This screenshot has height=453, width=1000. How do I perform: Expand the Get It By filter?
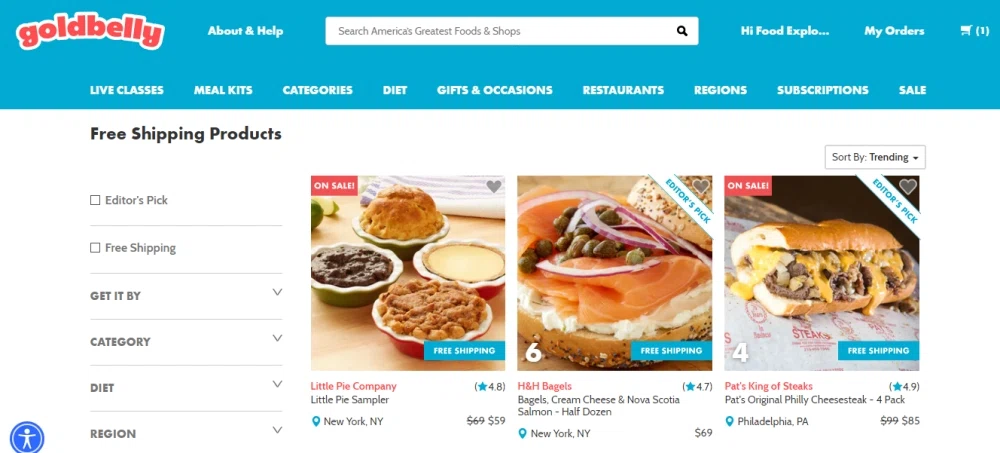[x=186, y=296]
